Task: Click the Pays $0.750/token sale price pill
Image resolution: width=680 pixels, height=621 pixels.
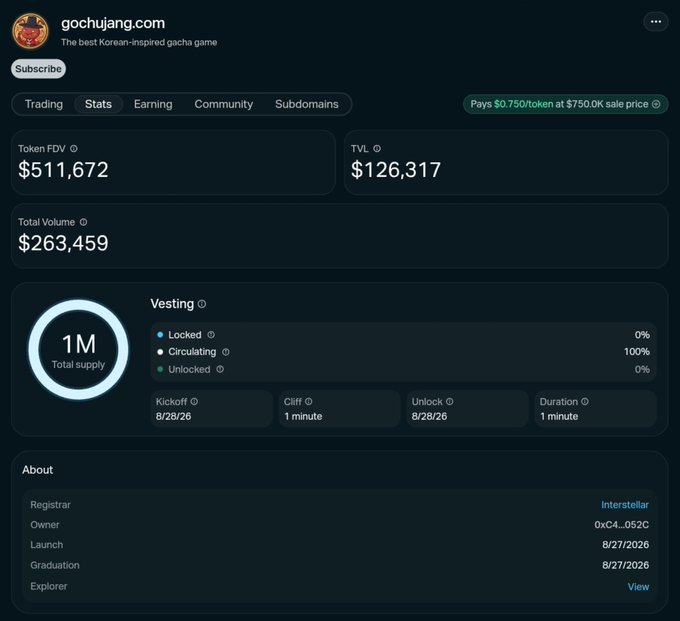Action: [x=566, y=104]
